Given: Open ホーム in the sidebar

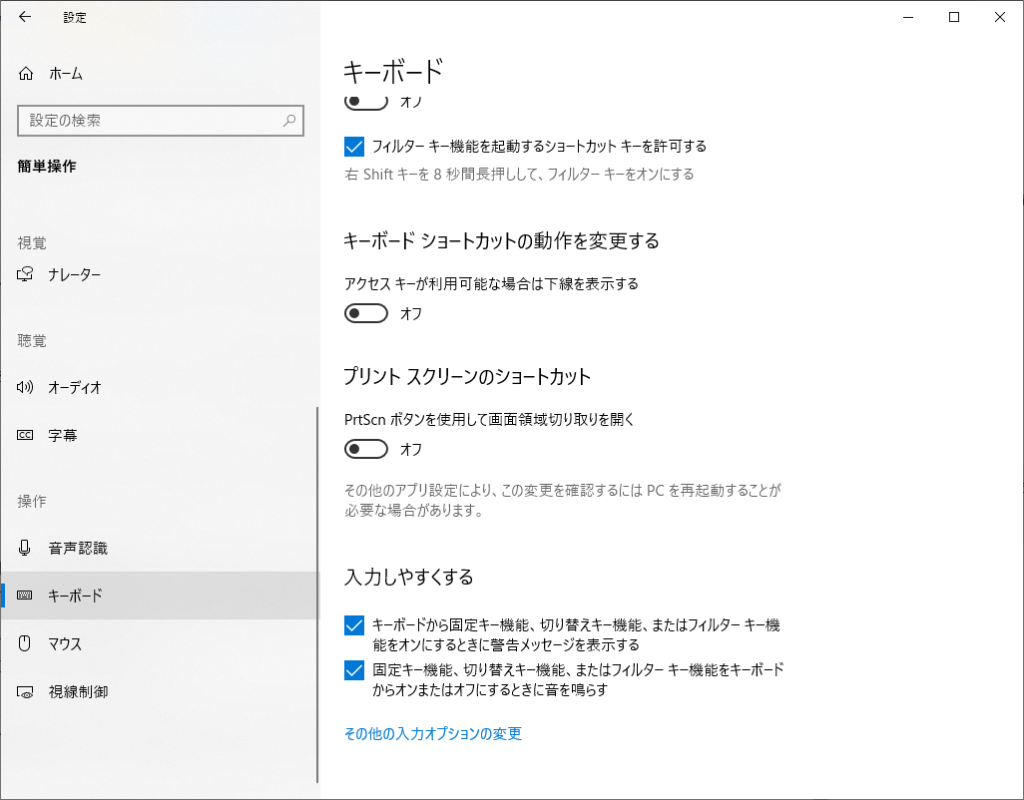Looking at the screenshot, I should tap(160, 74).
